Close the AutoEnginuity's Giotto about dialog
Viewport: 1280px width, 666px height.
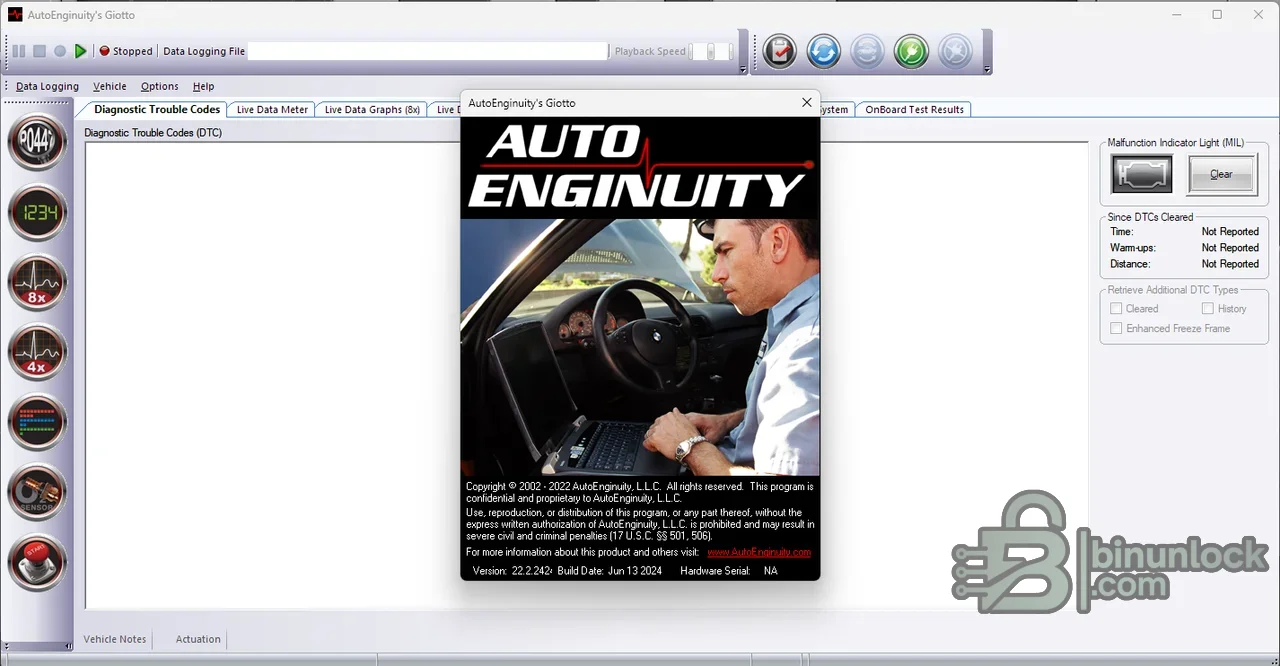coord(807,103)
